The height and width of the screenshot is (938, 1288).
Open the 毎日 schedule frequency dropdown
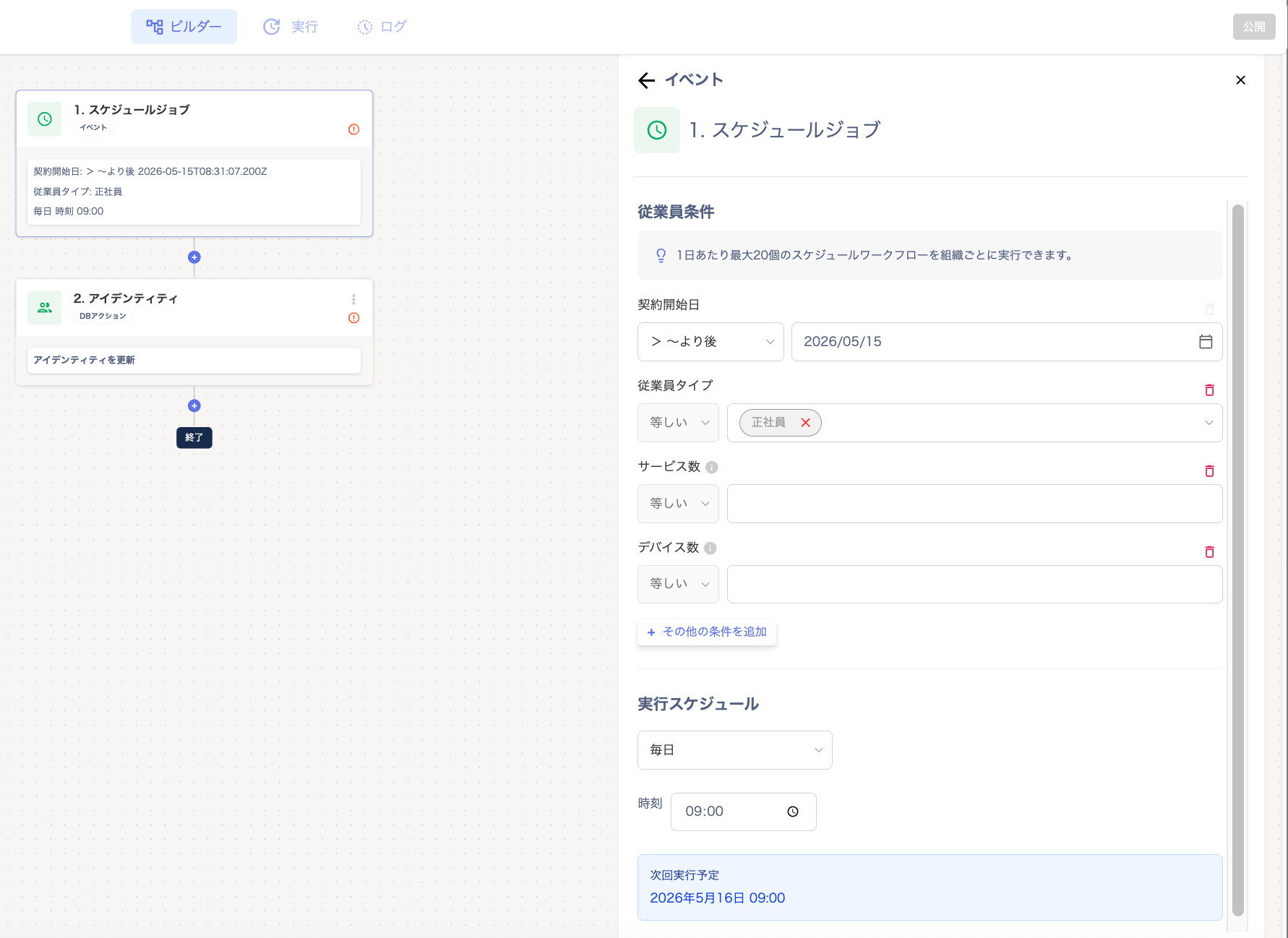click(x=734, y=750)
